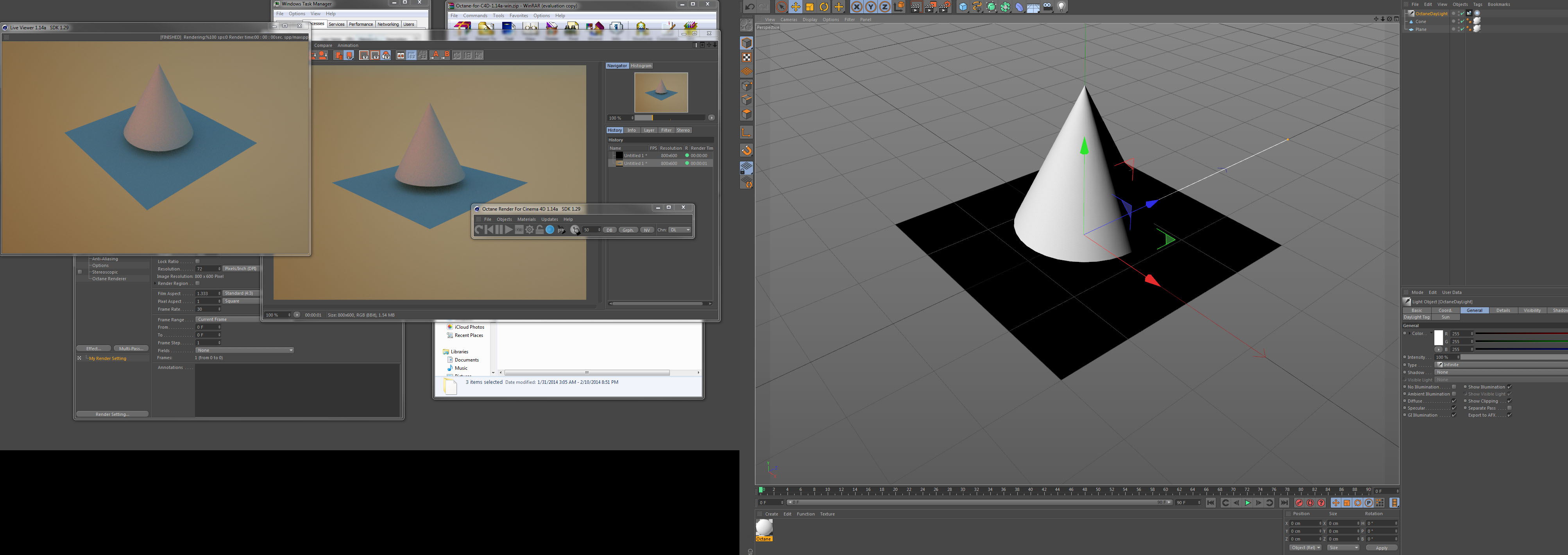This screenshot has width=1568, height=555.
Task: Click the Camera object icon
Action: [x=1047, y=7]
